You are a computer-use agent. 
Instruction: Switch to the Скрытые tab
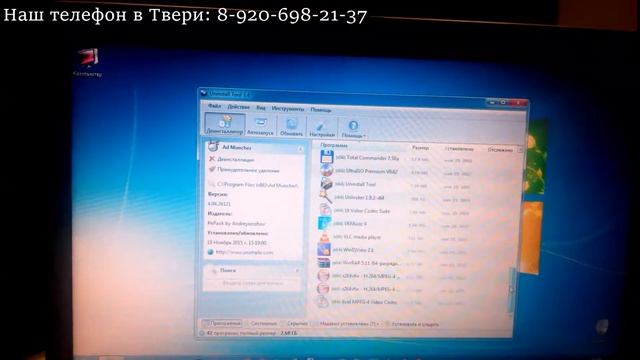[295, 323]
